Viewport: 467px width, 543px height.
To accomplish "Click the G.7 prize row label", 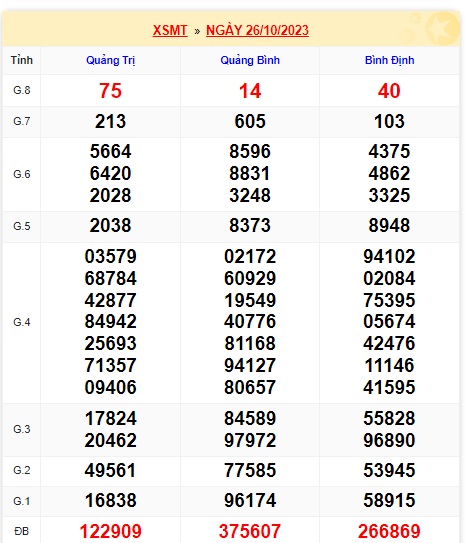I will tap(21, 121).
